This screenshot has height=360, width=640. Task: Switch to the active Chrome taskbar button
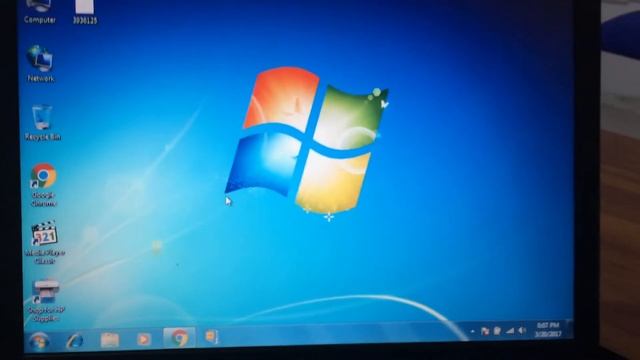click(x=179, y=338)
